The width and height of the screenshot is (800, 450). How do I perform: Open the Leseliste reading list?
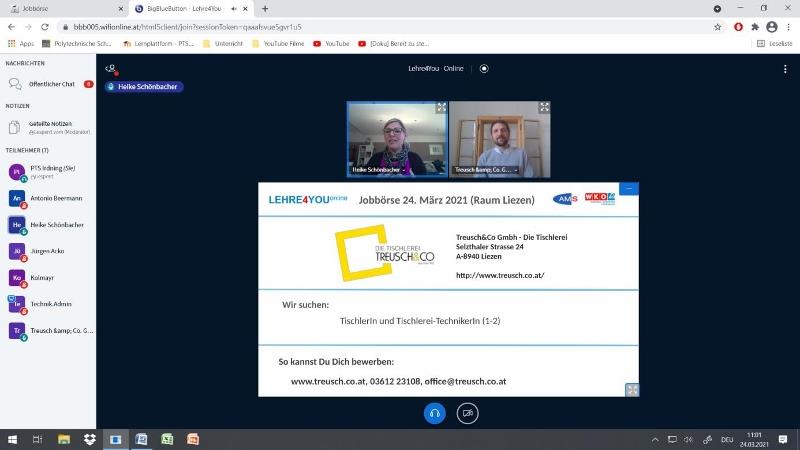tap(774, 44)
